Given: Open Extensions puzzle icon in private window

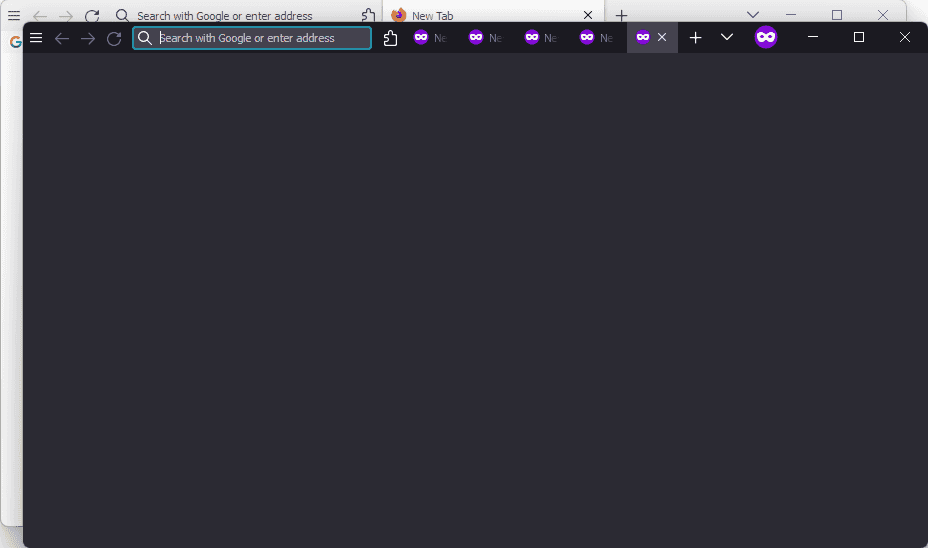Looking at the screenshot, I should point(390,38).
